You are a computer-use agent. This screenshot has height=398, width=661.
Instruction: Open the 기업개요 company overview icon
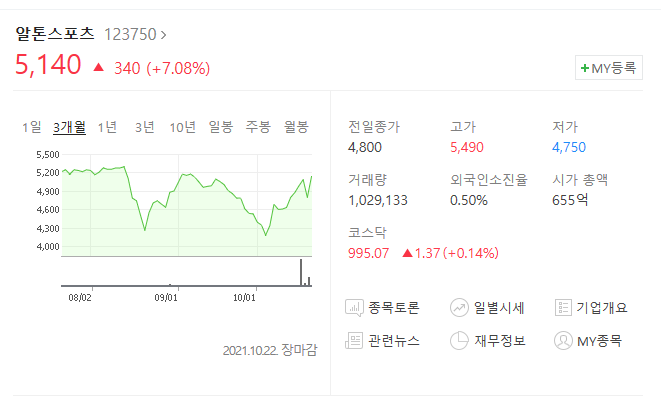click(x=563, y=308)
